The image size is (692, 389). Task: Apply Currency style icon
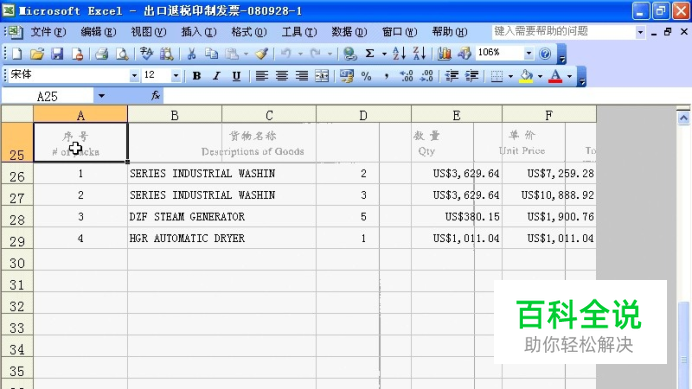click(346, 76)
